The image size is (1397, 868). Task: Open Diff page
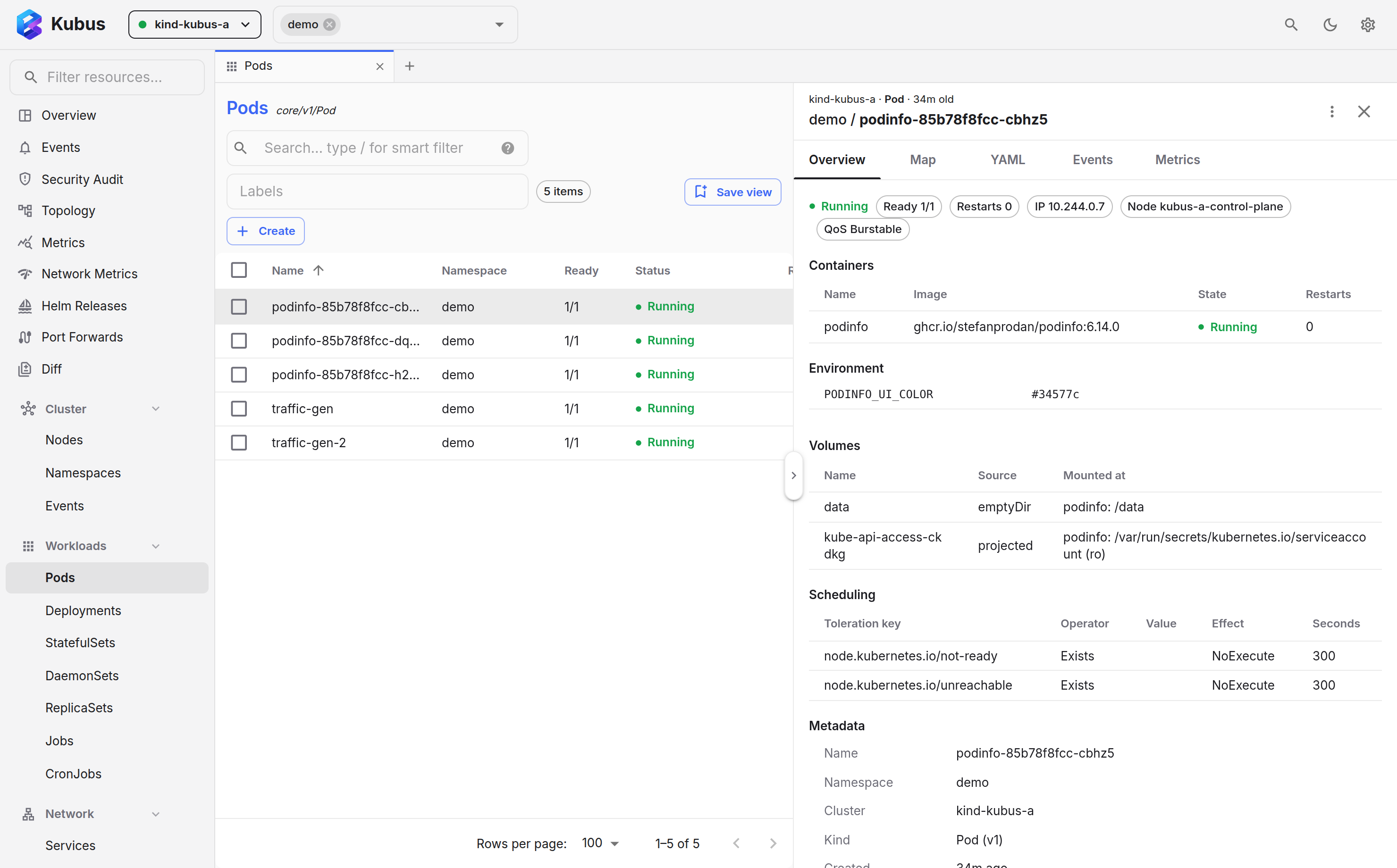[x=107, y=369]
